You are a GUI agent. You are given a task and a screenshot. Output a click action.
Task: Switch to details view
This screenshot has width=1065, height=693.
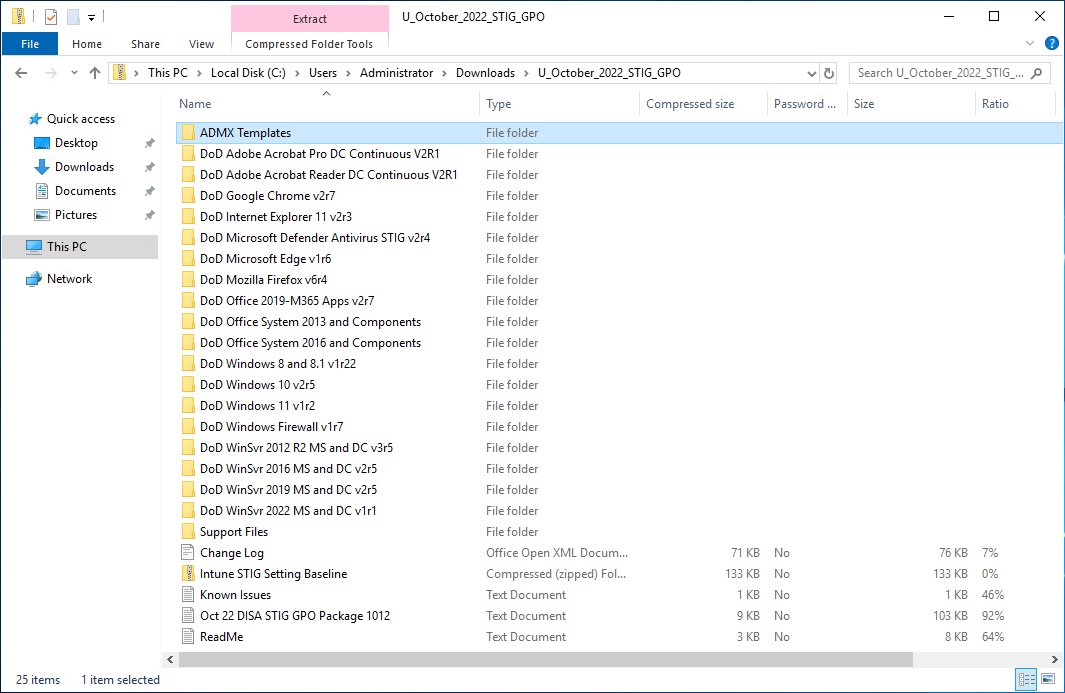pos(1025,680)
